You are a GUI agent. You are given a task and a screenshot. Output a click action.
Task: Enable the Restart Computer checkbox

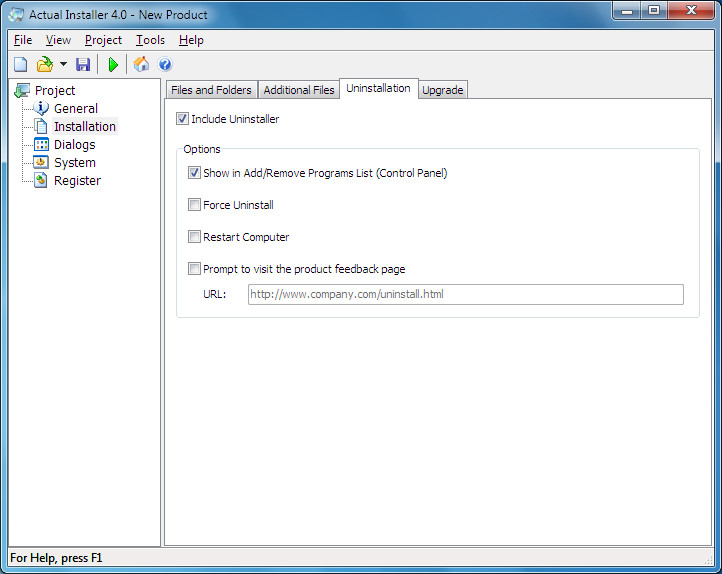[x=194, y=237]
